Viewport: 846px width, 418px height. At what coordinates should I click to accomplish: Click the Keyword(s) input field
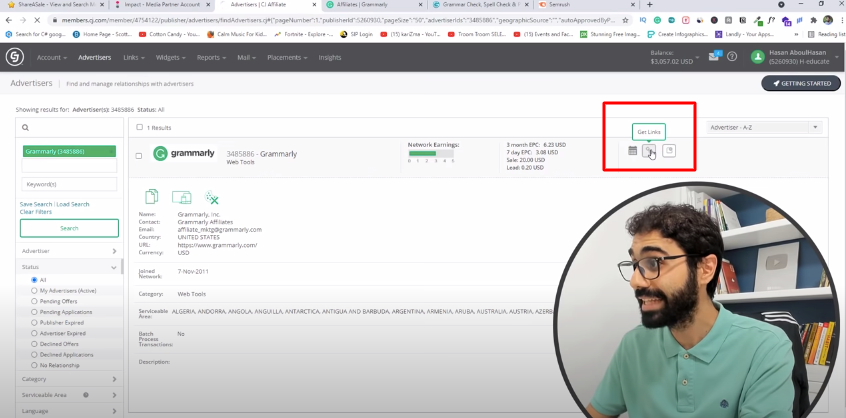[x=69, y=184]
